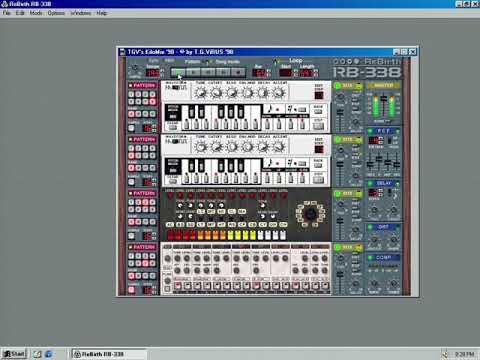Click the first orange step button on the 808

point(201,235)
